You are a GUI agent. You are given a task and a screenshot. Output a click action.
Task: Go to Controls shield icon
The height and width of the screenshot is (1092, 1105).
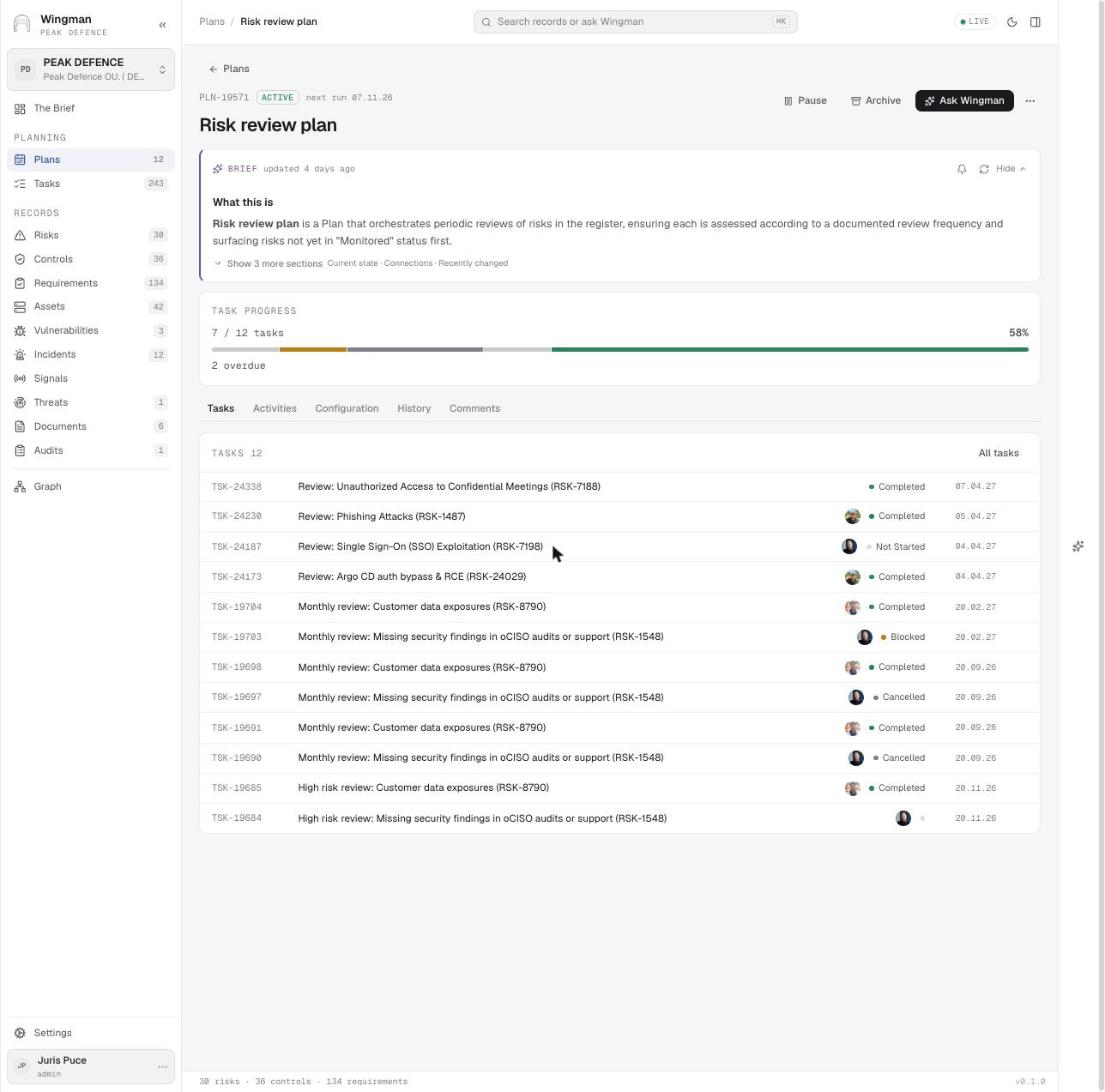point(20,259)
